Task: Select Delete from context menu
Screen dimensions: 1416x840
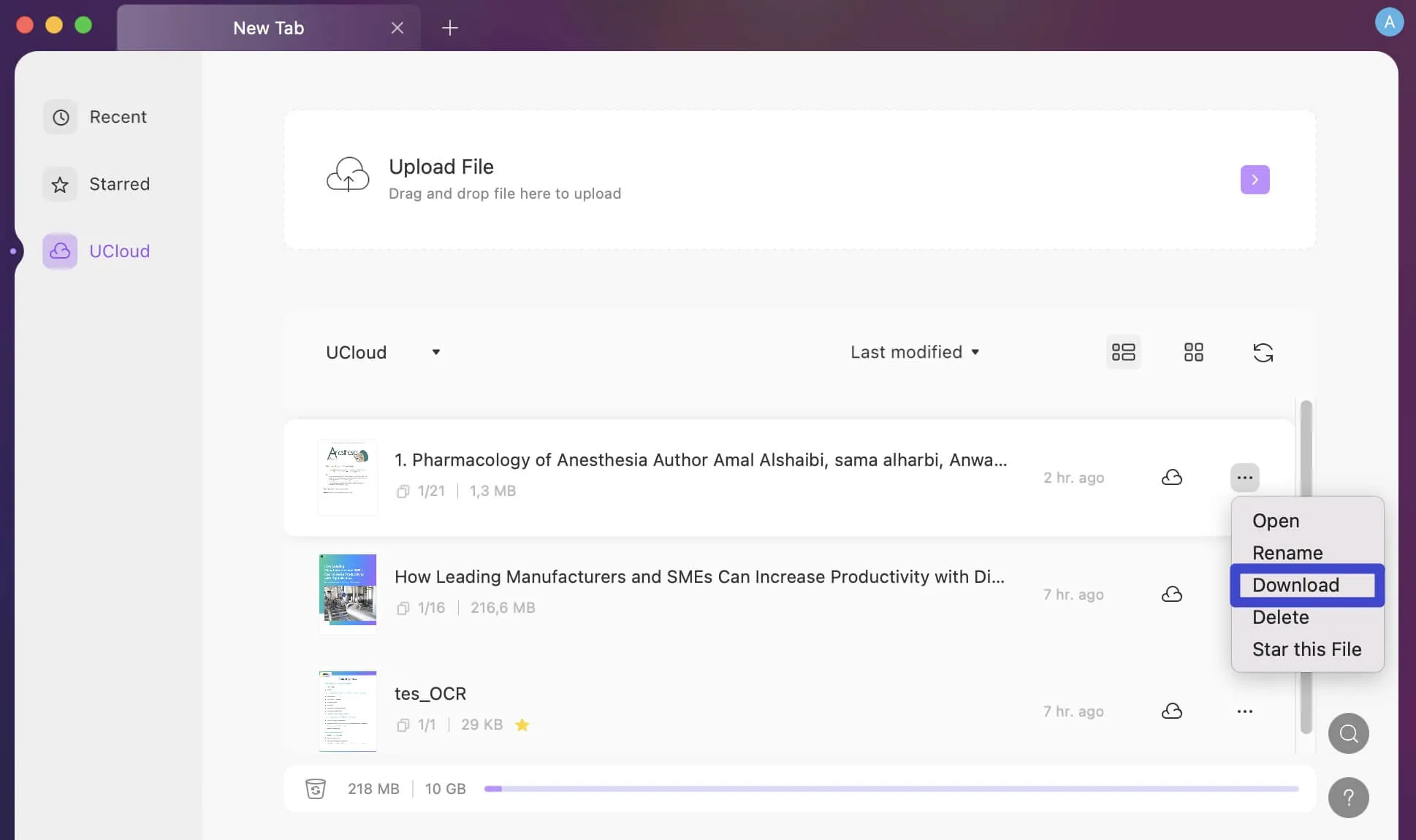Action: [1280, 617]
